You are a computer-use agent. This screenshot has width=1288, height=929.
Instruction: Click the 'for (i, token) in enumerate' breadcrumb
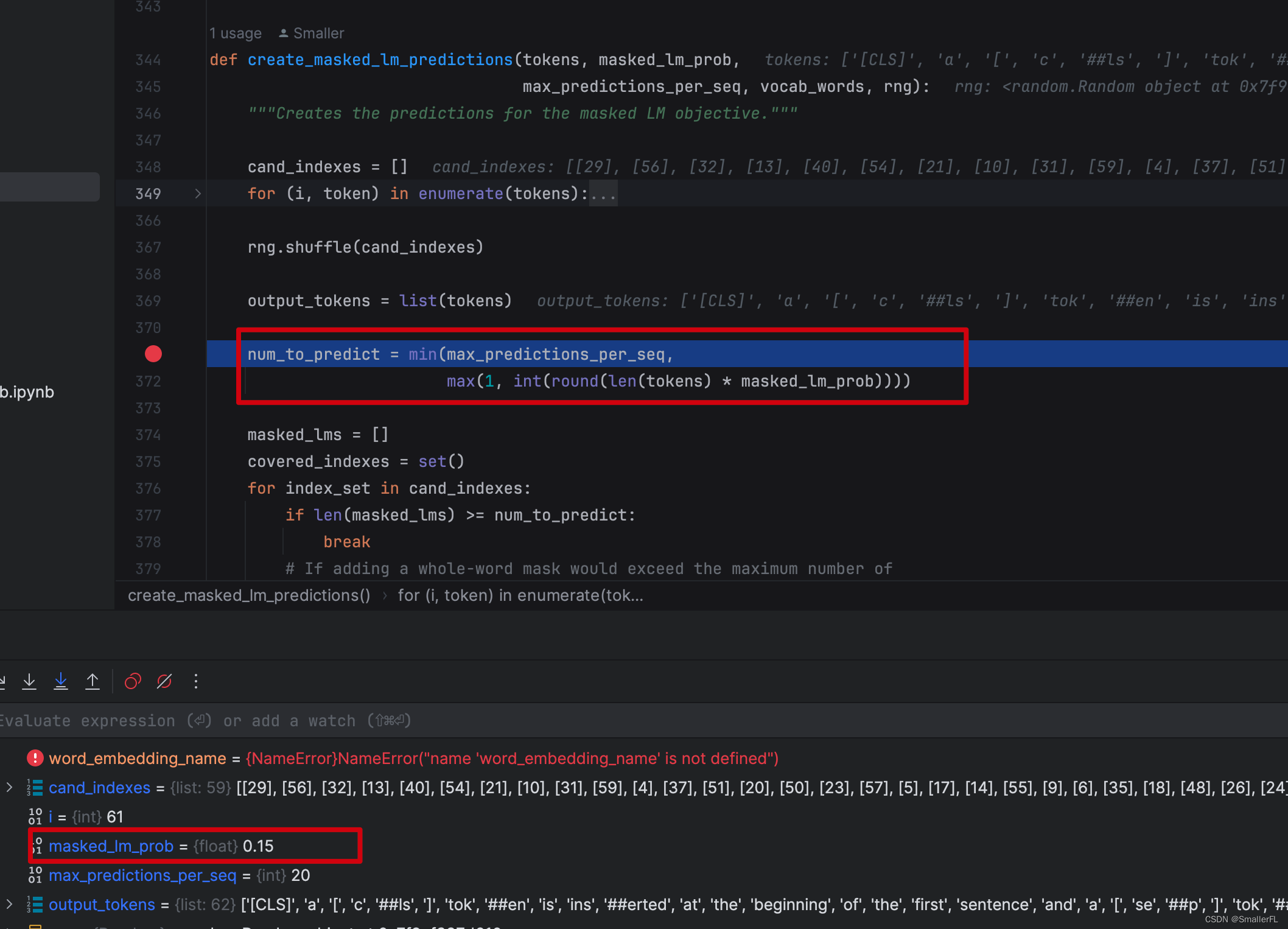[520, 595]
